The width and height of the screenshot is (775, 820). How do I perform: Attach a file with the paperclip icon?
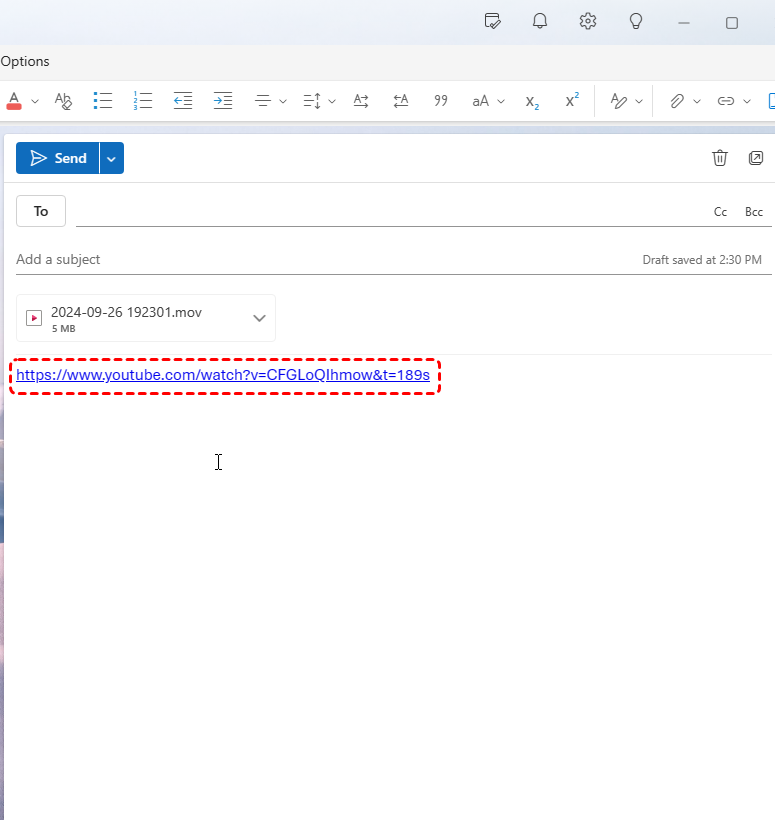[677, 100]
